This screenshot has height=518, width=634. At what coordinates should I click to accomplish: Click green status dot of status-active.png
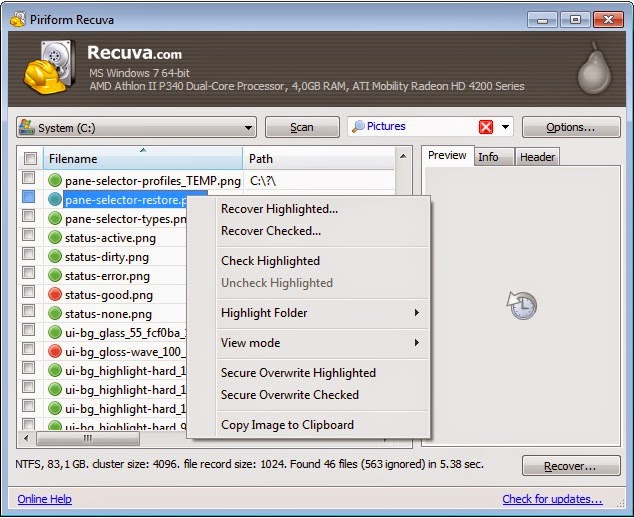click(x=55, y=237)
